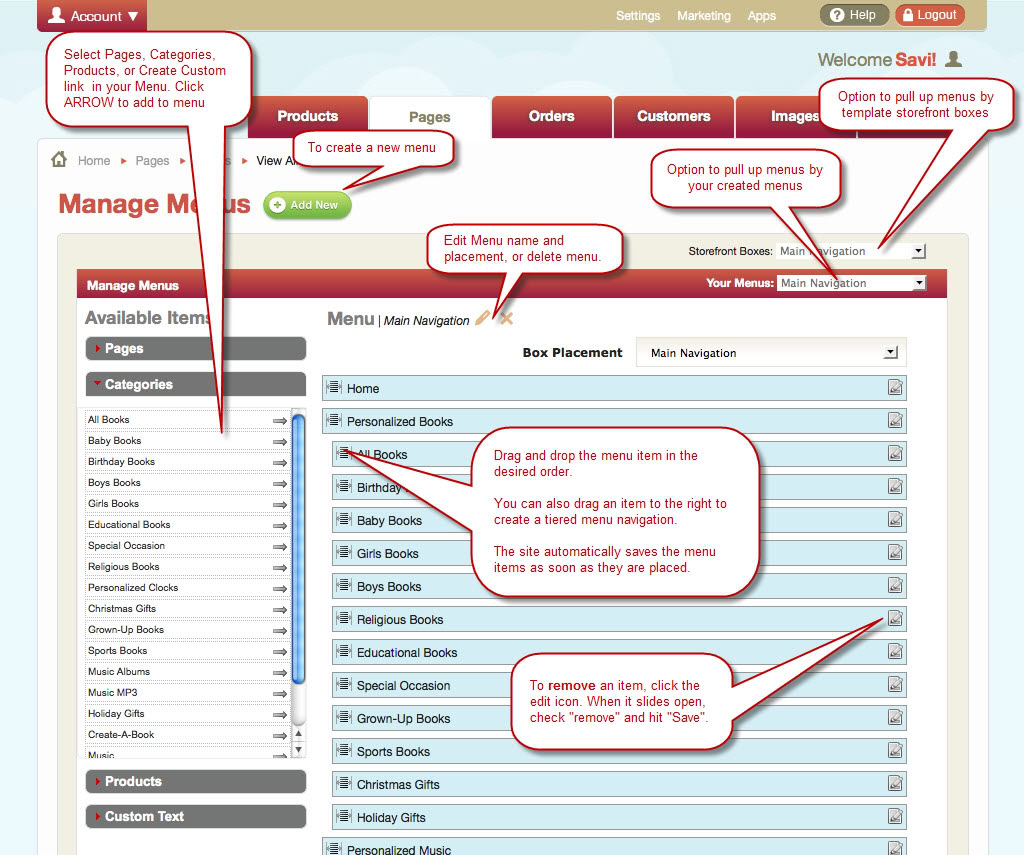
Task: Click the Logout button
Action: click(x=929, y=14)
